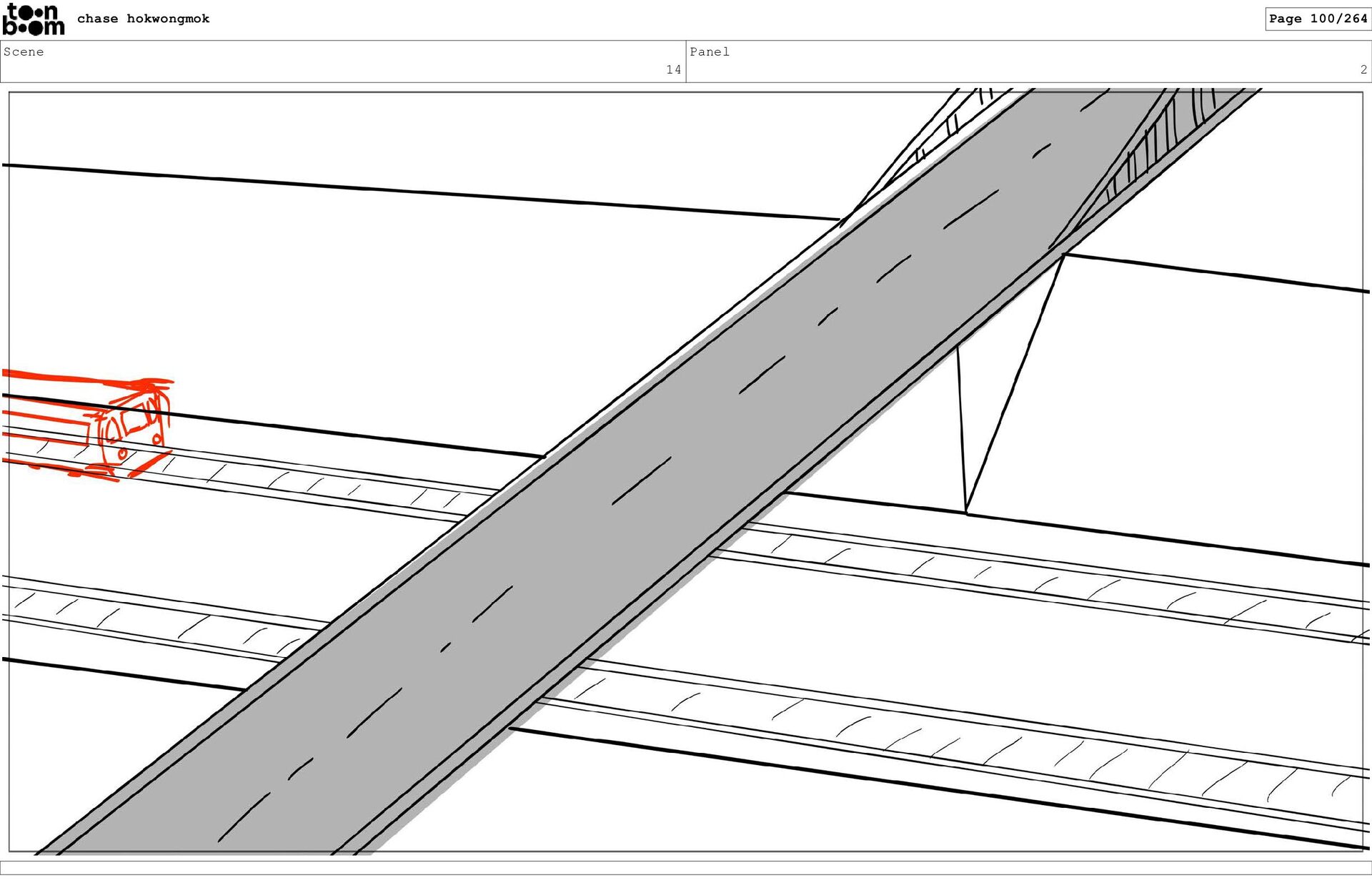Click the railway track at lower left

[143, 622]
